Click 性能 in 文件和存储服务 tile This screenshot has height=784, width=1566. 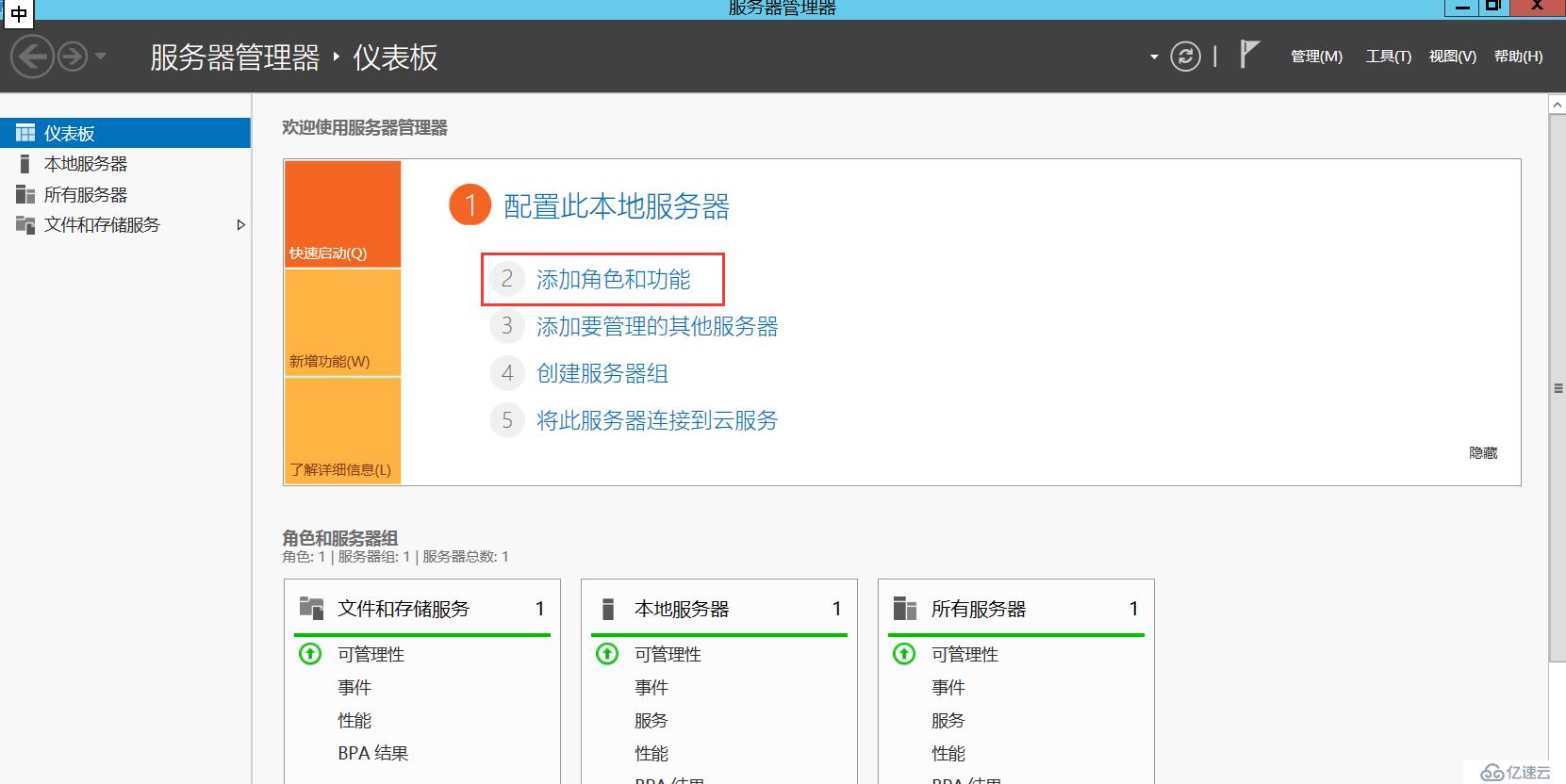click(x=354, y=720)
